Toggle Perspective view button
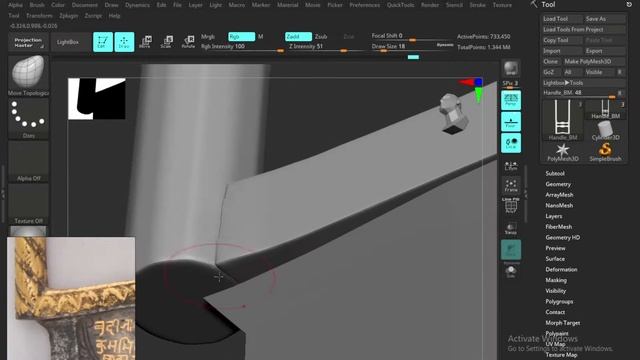Screen dimensions: 640x360 (511, 100)
